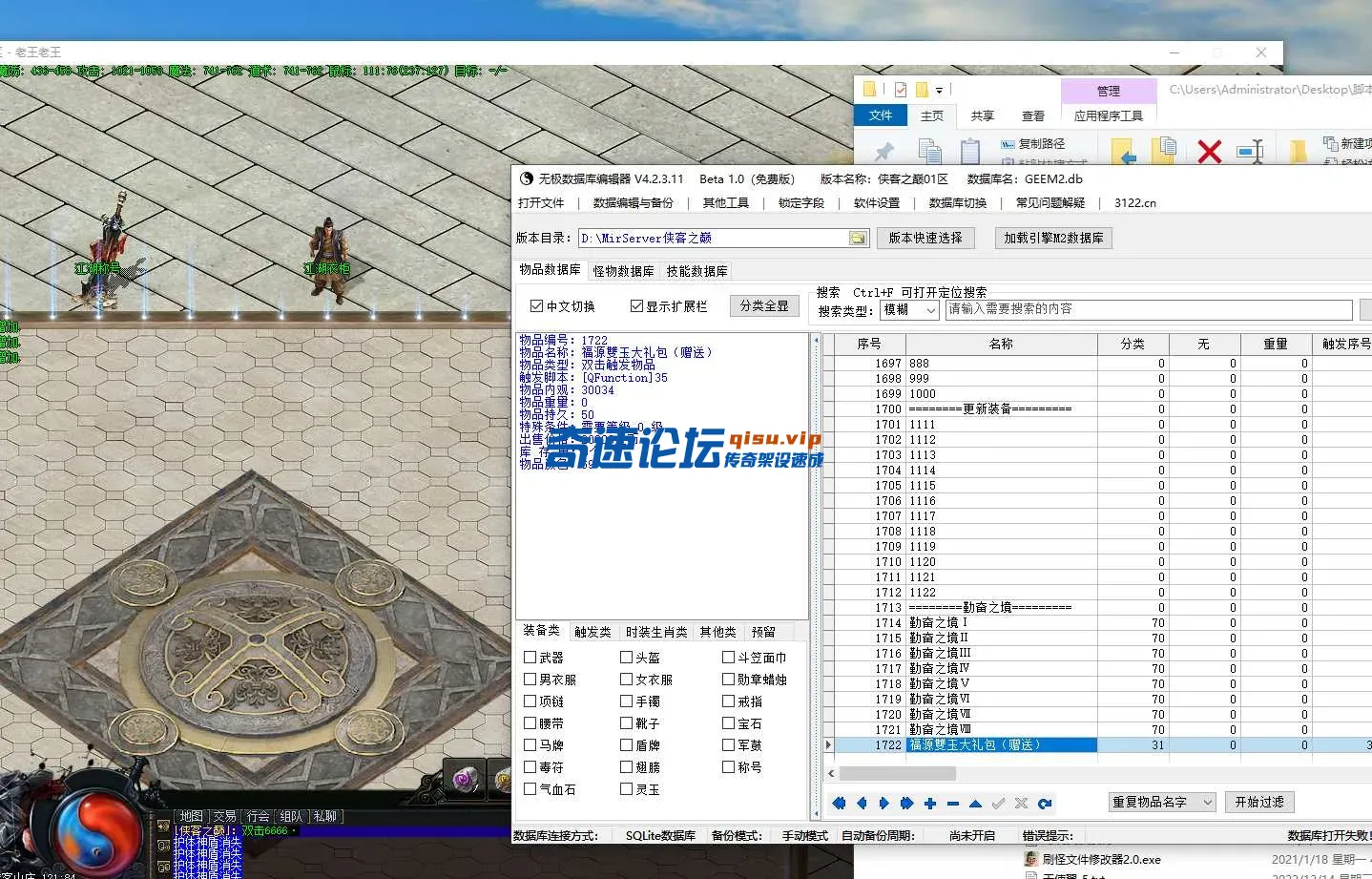Viewport: 1372px width, 879px height.
Task: Open 常见问题解疑 menu
Action: pyautogui.click(x=1050, y=203)
